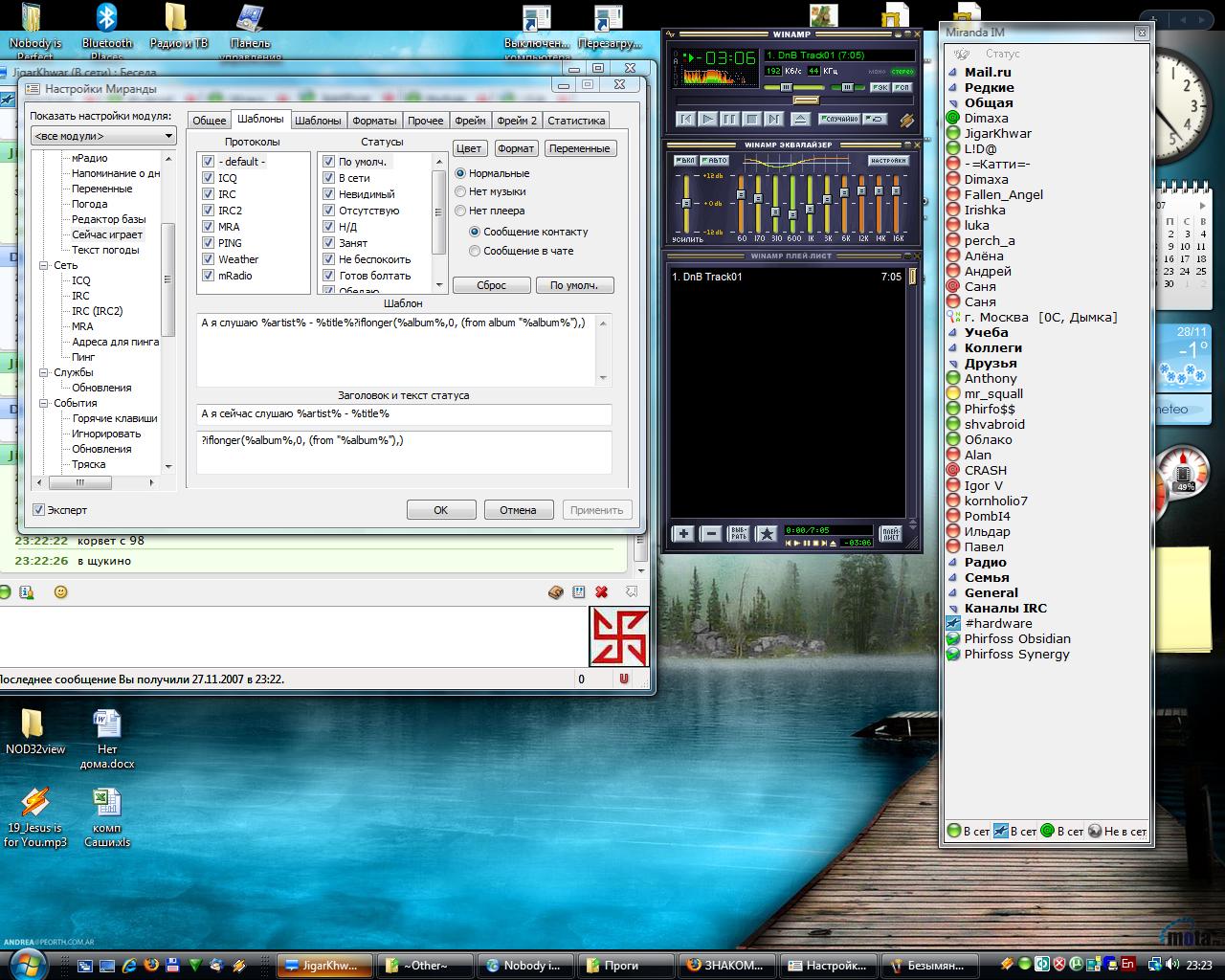Uncheck the Weather protocol checkbox
The image size is (1225, 980).
(x=209, y=259)
